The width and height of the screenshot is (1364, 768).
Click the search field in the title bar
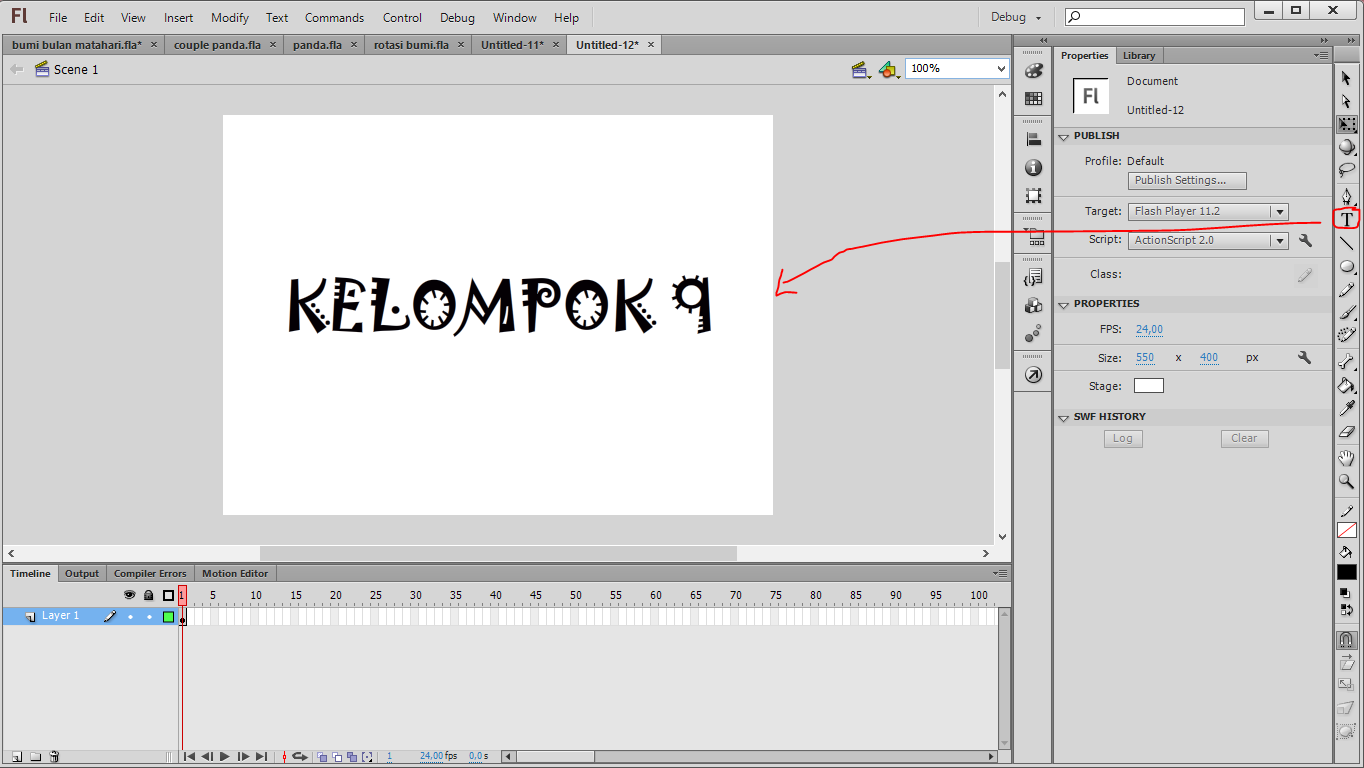pyautogui.click(x=1153, y=16)
